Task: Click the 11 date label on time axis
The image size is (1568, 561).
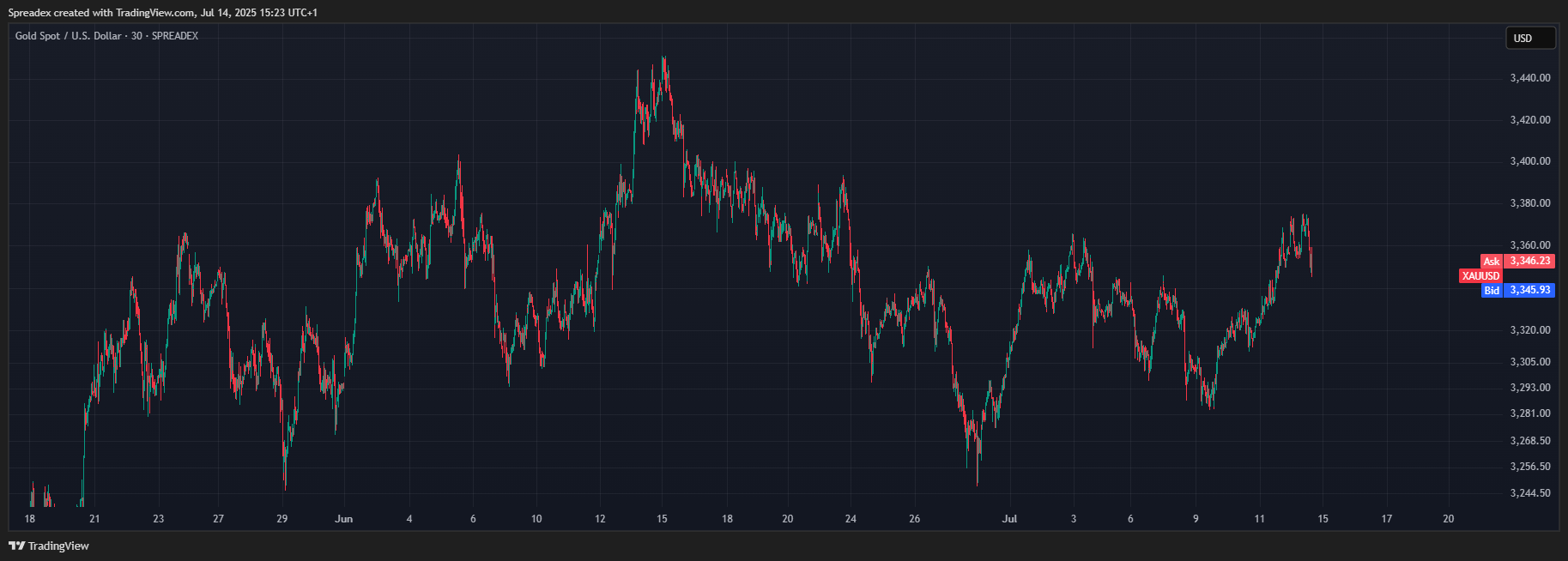Action: point(1260,519)
